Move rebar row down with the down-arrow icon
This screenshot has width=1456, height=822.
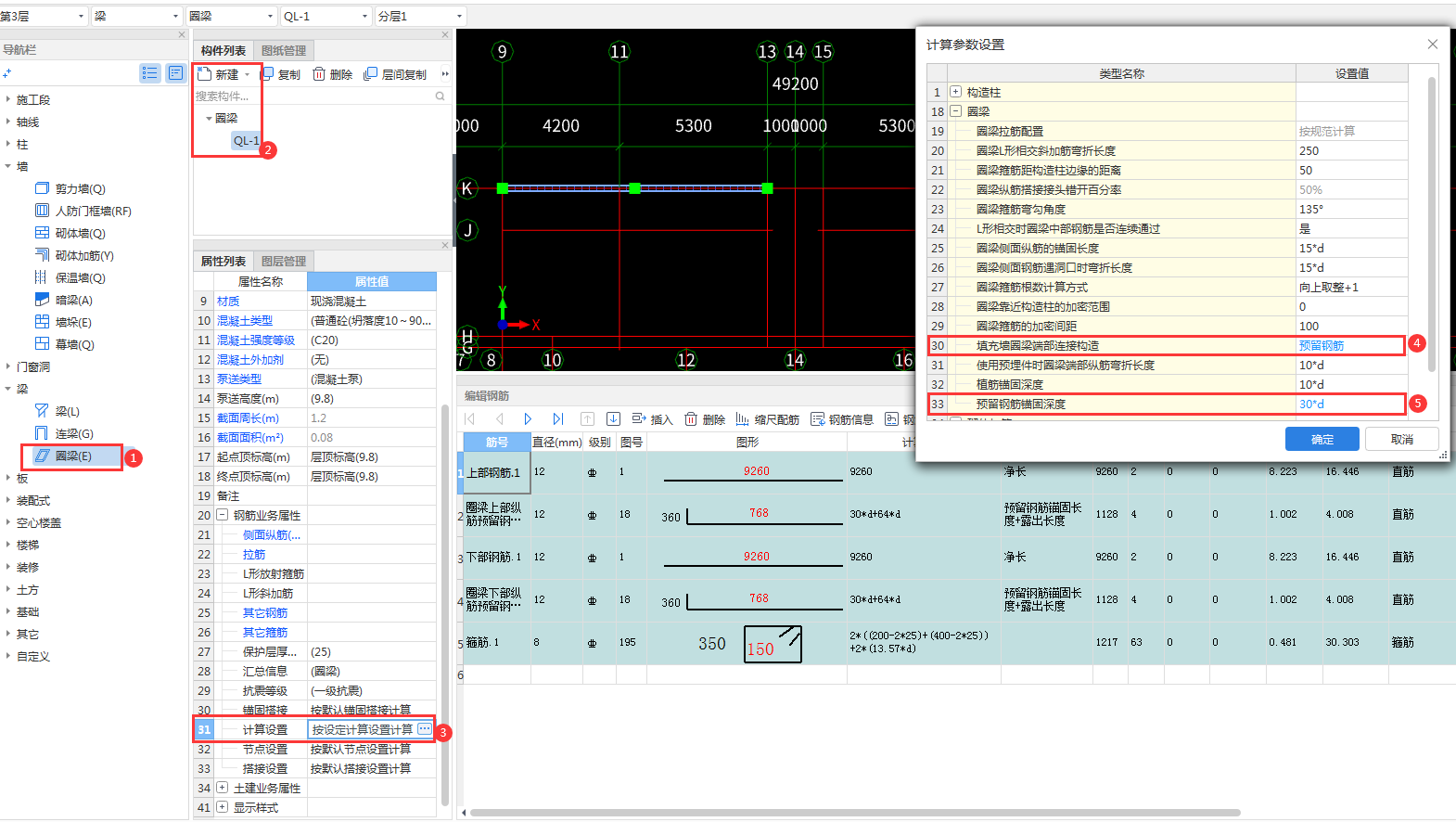[613, 419]
